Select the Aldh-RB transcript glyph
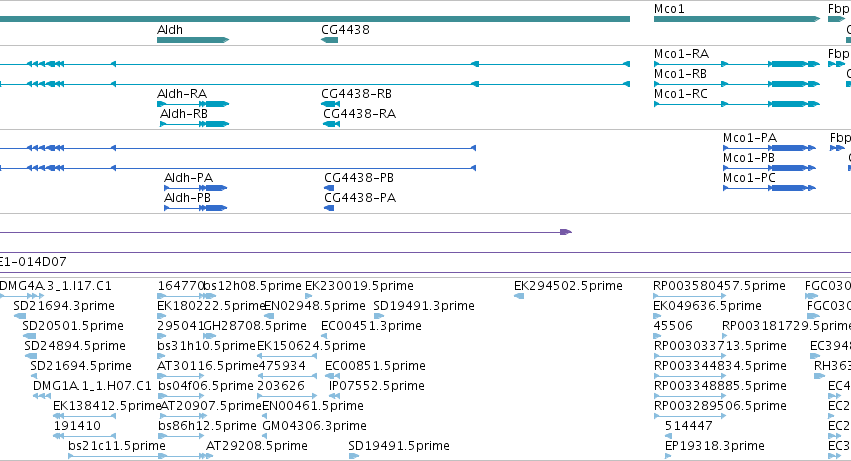Viewport: 851px width, 461px height. click(194, 124)
